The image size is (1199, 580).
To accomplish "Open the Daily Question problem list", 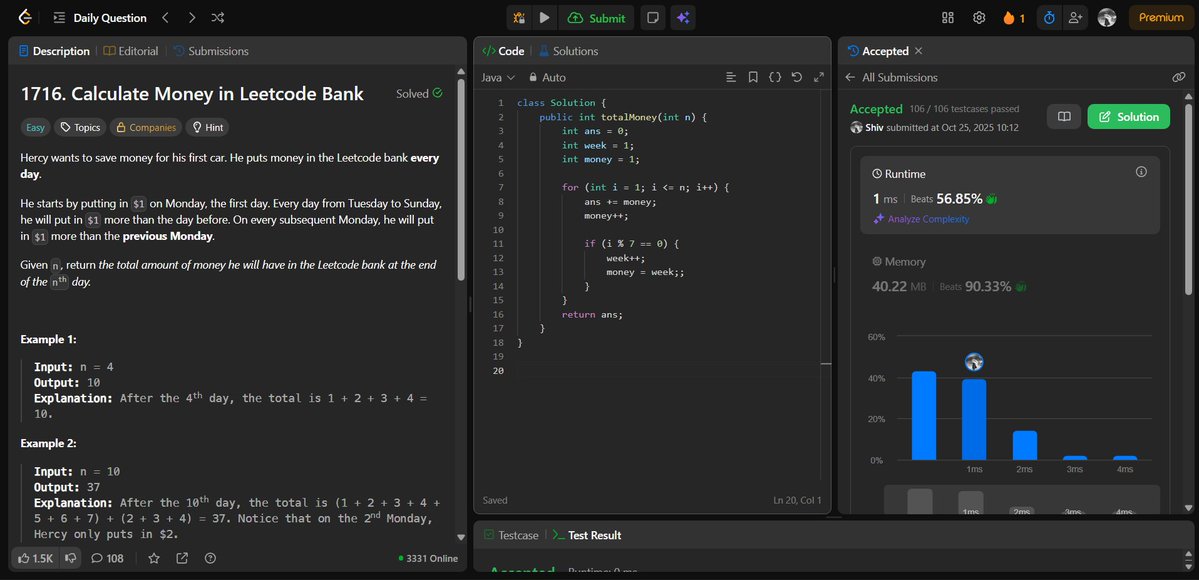I will (x=99, y=18).
